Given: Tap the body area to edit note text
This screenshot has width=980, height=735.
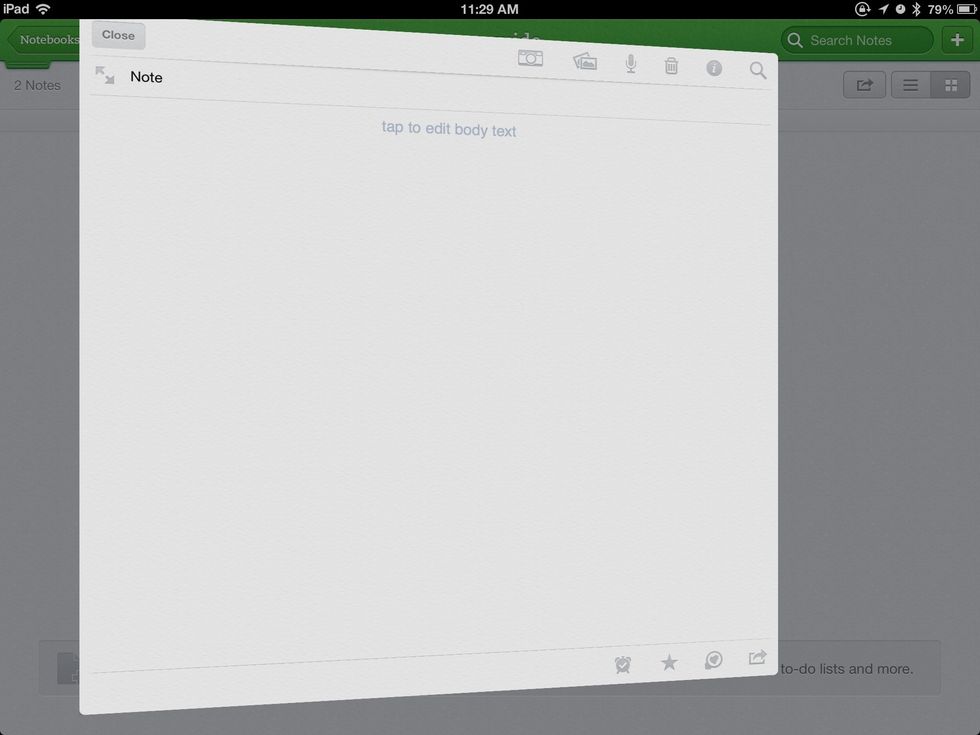Looking at the screenshot, I should tap(448, 129).
